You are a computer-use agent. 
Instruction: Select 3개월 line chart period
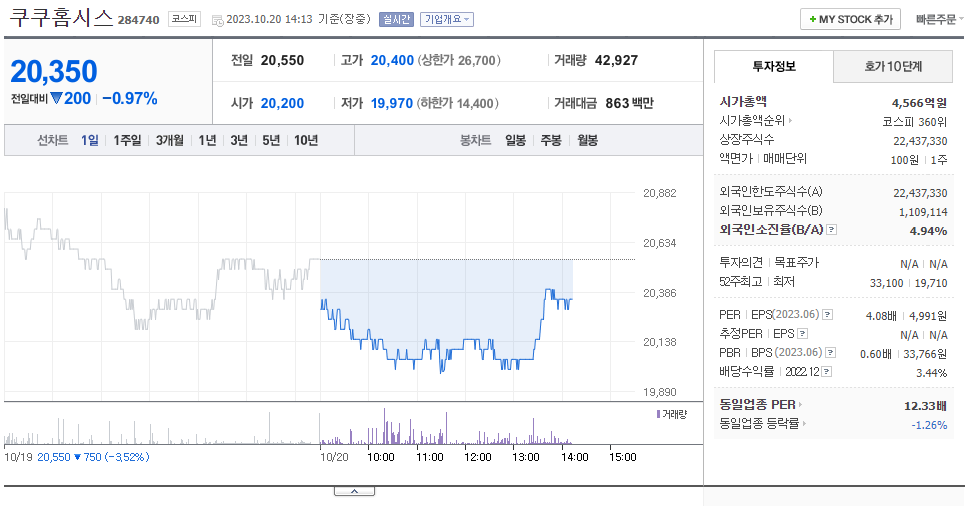pyautogui.click(x=170, y=141)
